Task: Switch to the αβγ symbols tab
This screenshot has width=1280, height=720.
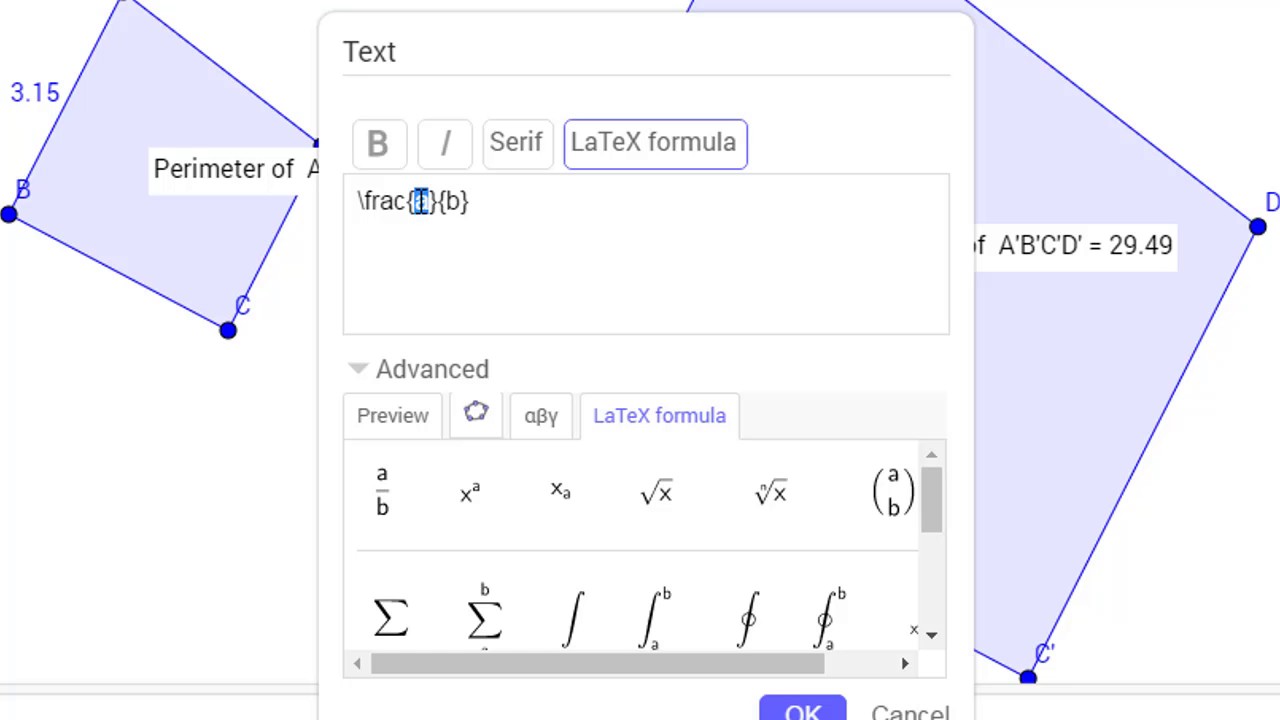Action: pyautogui.click(x=541, y=416)
